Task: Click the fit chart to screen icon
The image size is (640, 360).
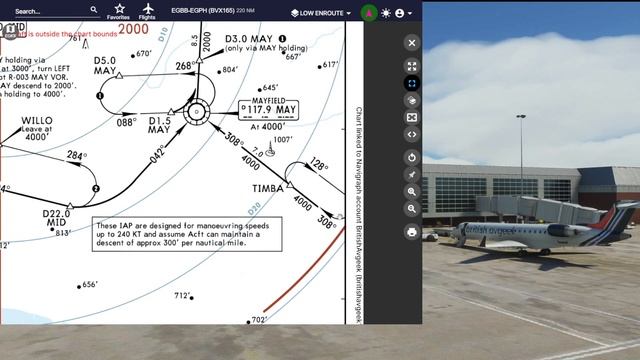Action: 412,118
